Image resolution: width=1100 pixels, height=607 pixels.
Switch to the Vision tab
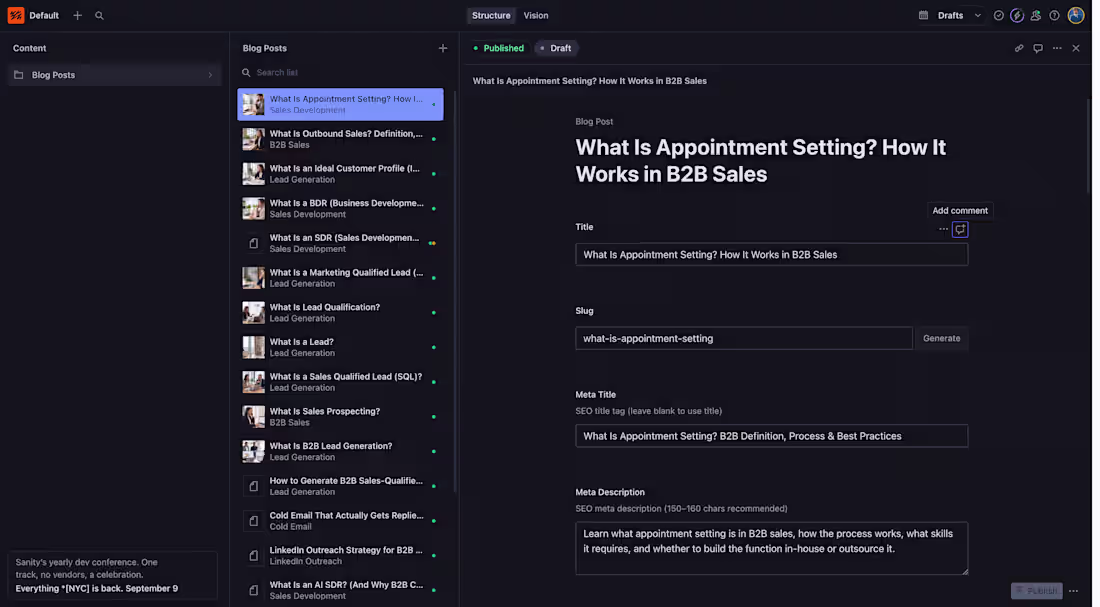tap(536, 15)
